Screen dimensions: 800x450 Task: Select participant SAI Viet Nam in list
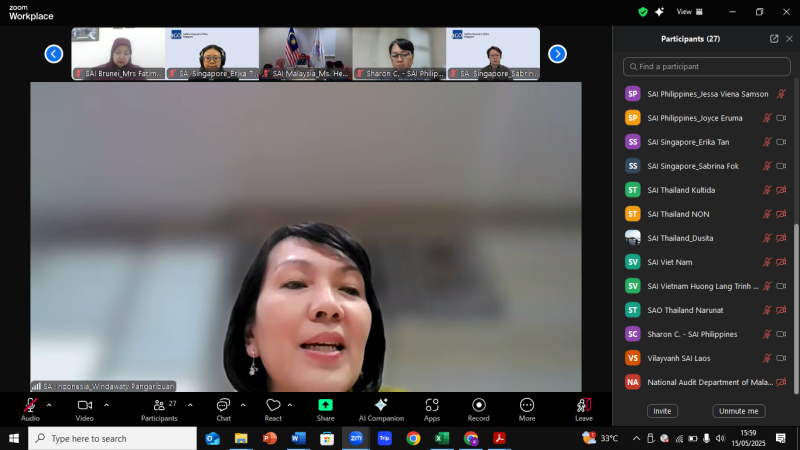pyautogui.click(x=670, y=262)
